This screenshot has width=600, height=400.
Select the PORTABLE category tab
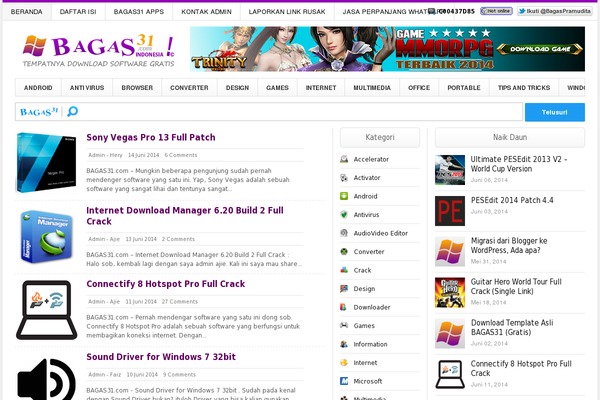464,88
